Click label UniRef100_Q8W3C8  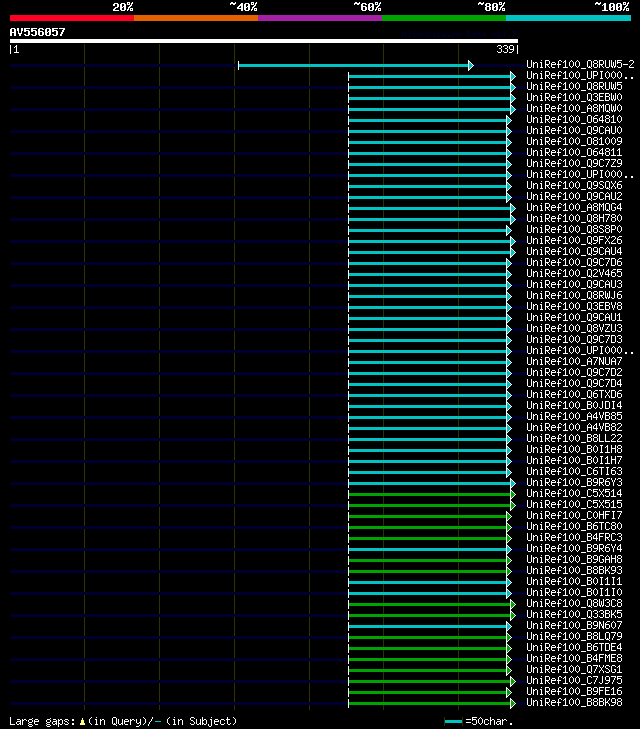click(x=574, y=603)
